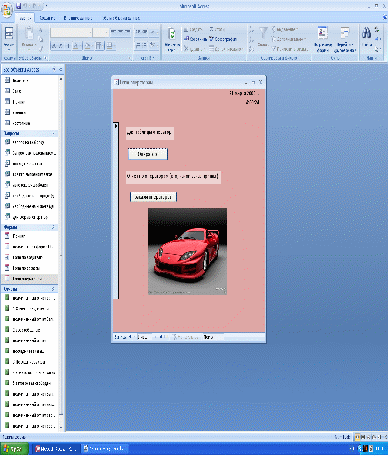The height and width of the screenshot is (456, 389).
Task: Pick the fill background color button
Action: [88, 46]
